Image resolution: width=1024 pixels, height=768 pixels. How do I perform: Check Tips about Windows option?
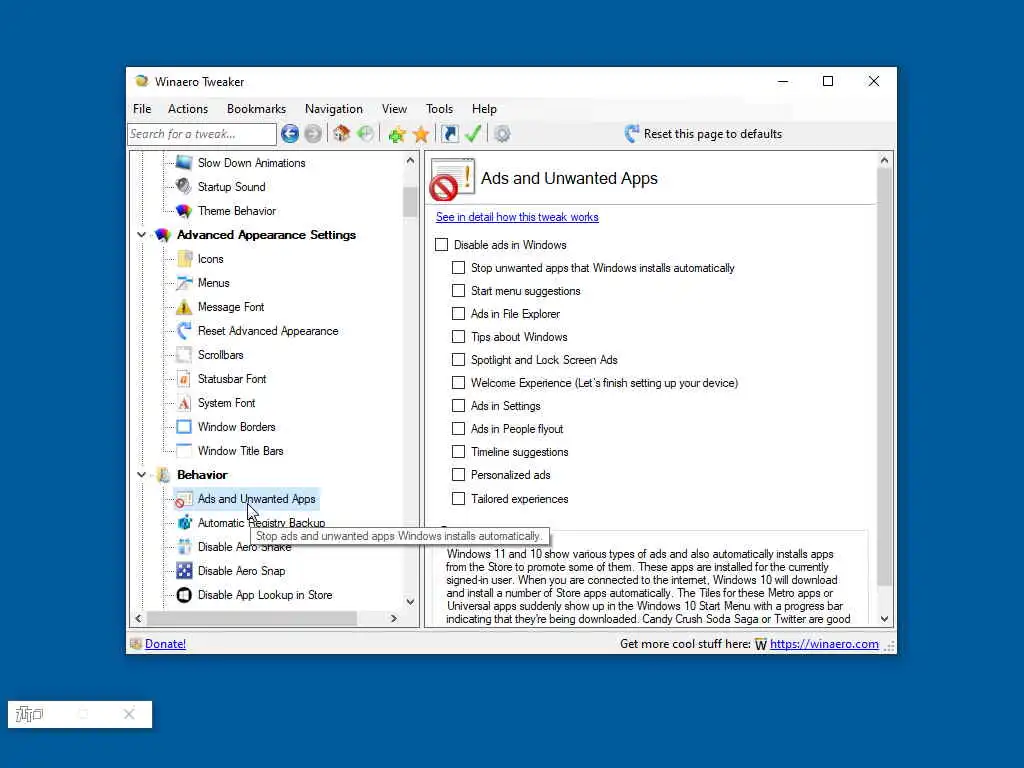click(x=458, y=336)
